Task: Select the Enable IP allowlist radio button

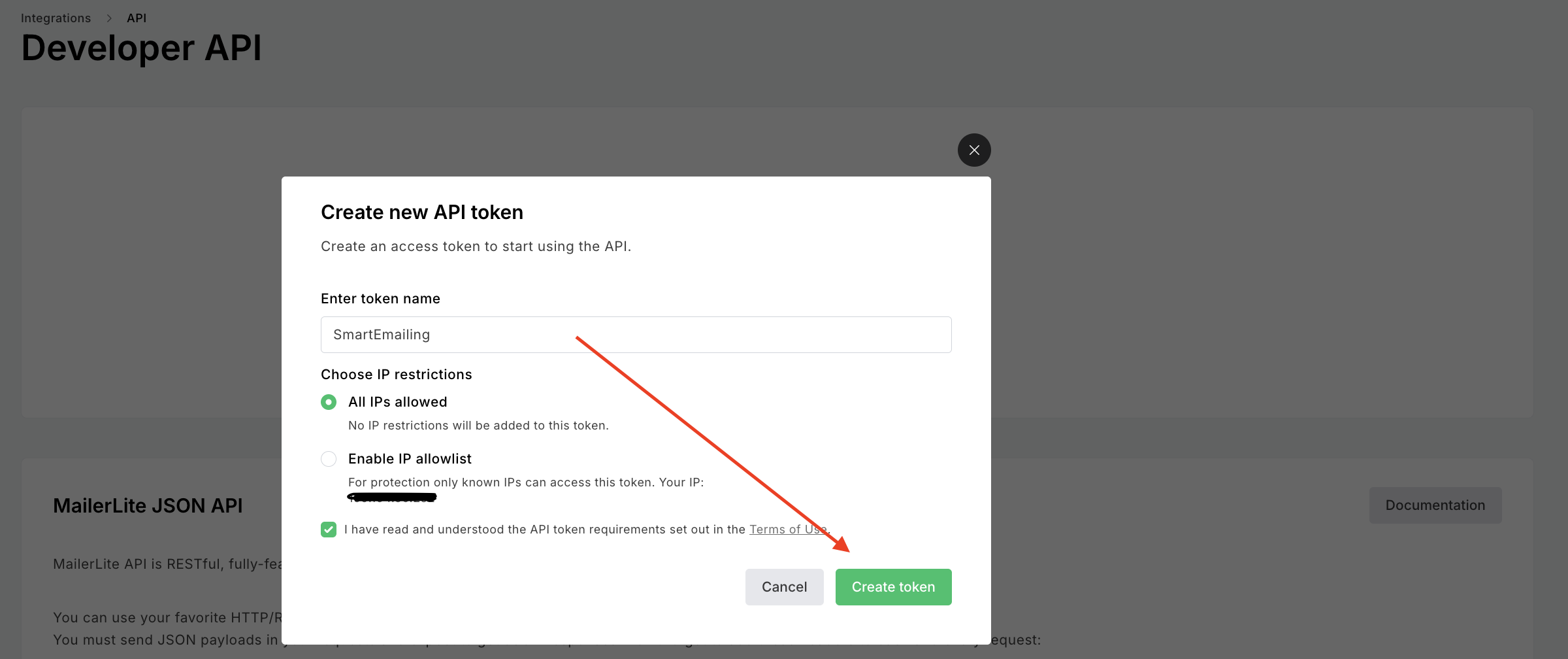Action: [x=329, y=459]
